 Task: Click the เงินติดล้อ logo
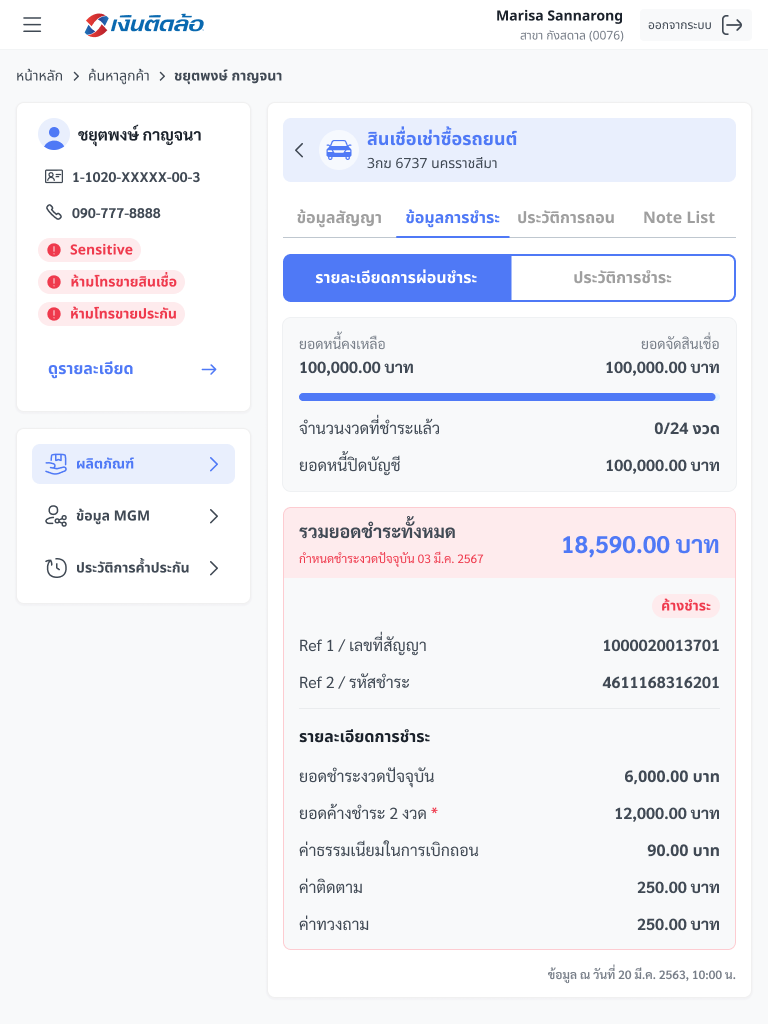click(x=145, y=25)
